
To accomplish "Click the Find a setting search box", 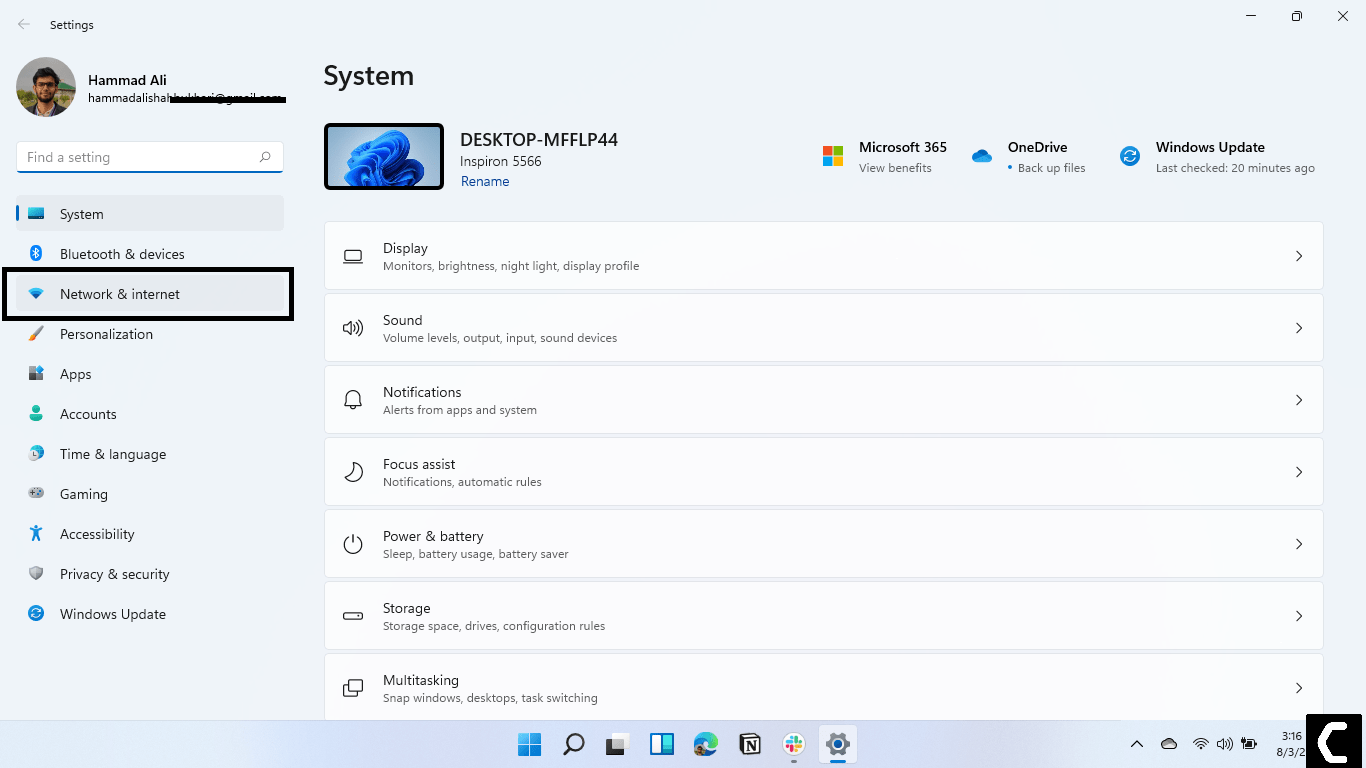I will pos(149,157).
